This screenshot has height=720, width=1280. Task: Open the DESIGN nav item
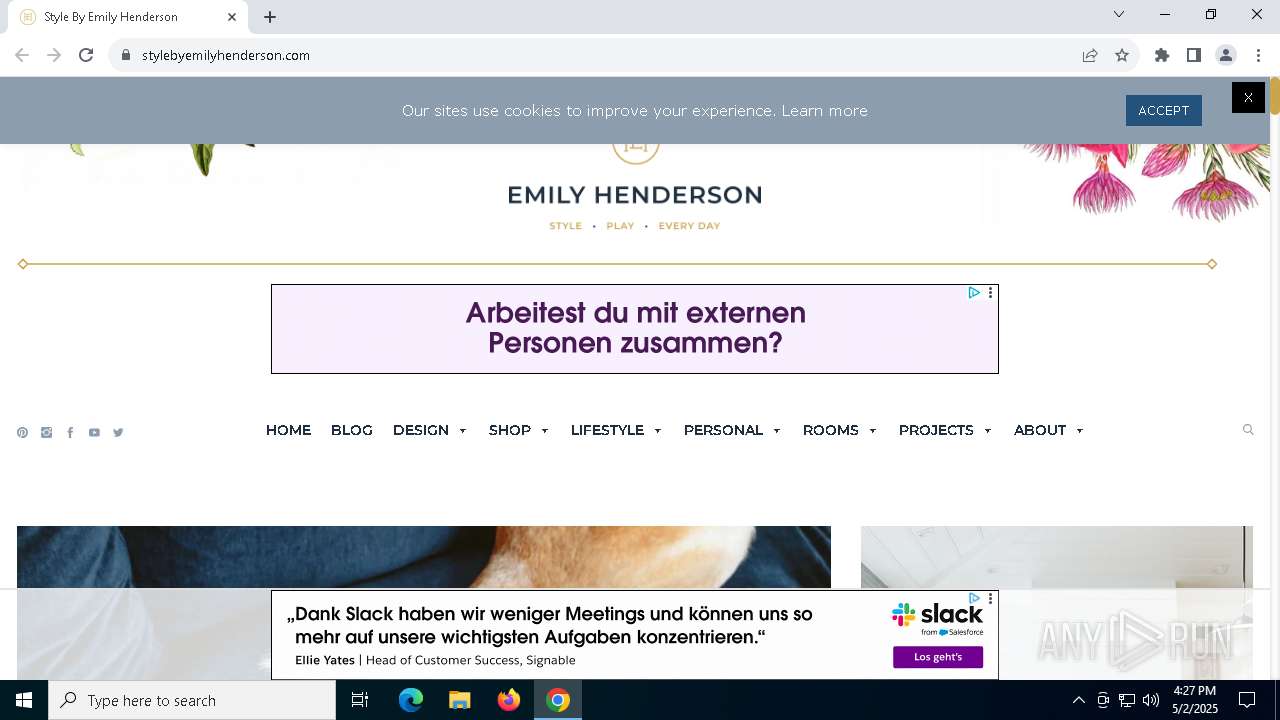[x=421, y=430]
